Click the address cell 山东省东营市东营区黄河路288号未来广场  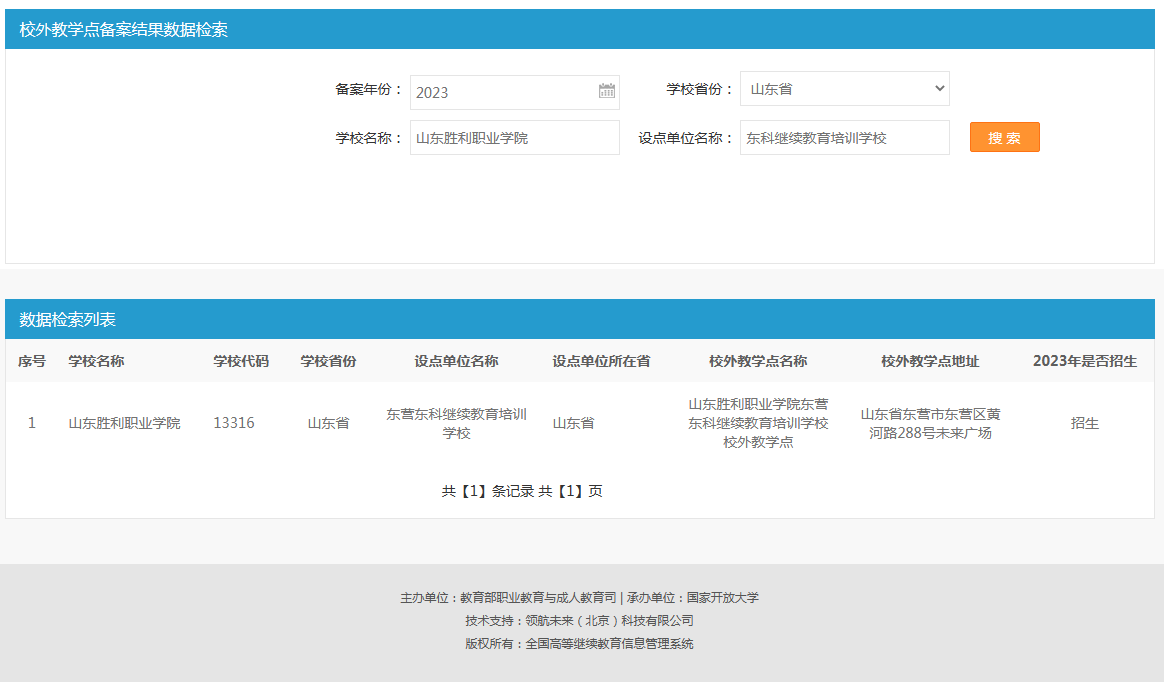click(x=930, y=423)
